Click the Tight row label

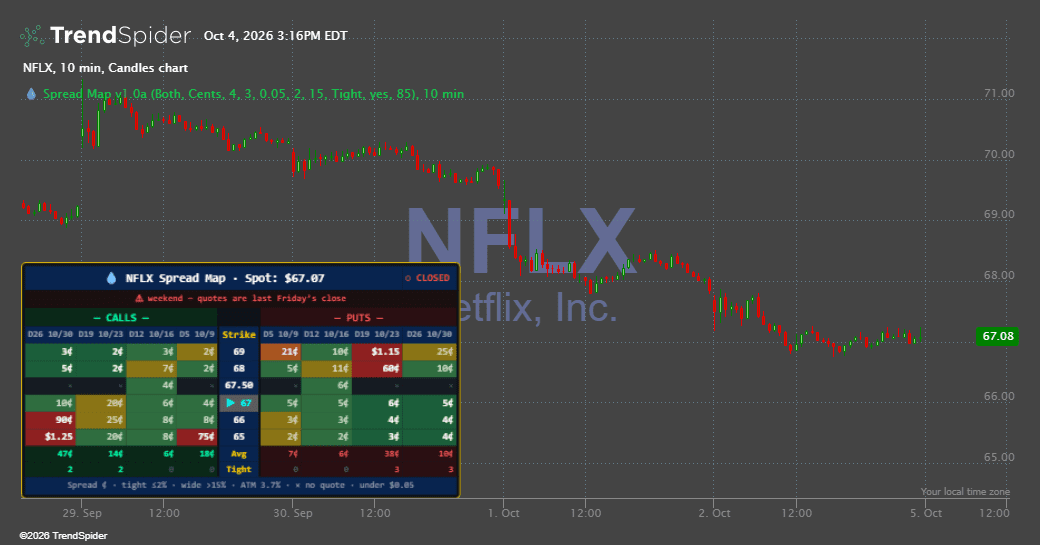click(239, 469)
